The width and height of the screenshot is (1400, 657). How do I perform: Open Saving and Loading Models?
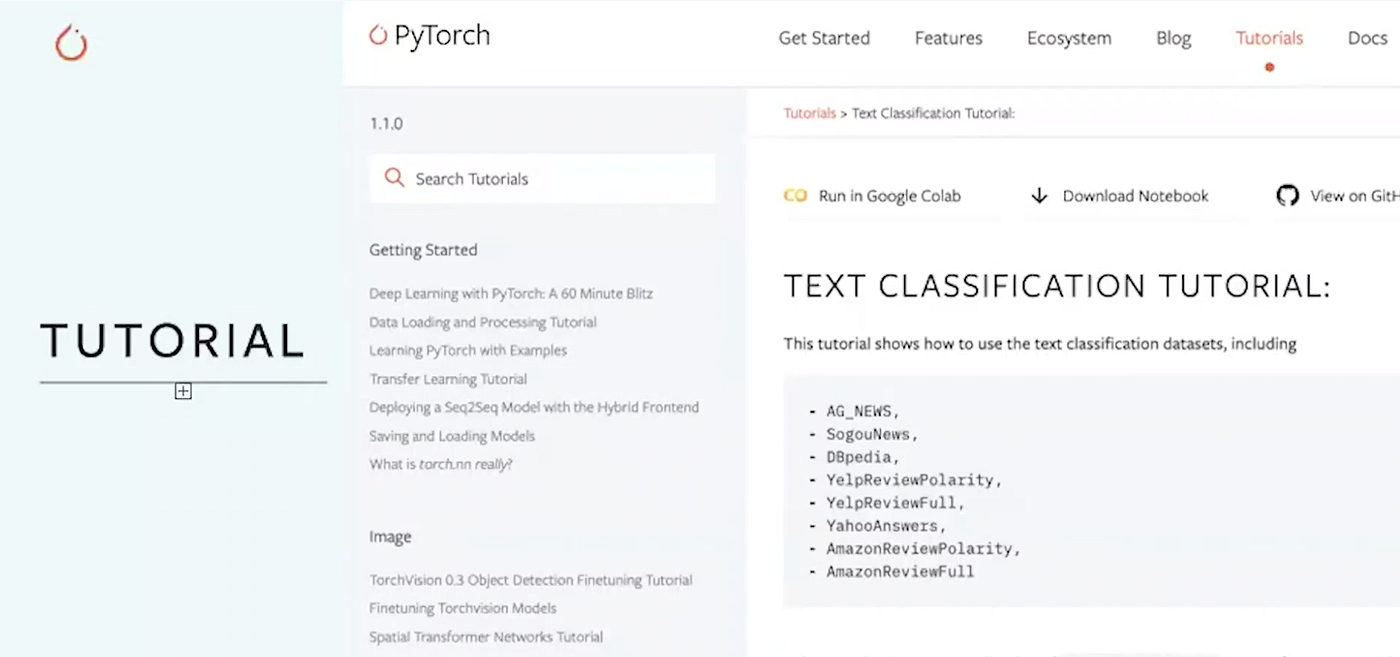coord(452,436)
